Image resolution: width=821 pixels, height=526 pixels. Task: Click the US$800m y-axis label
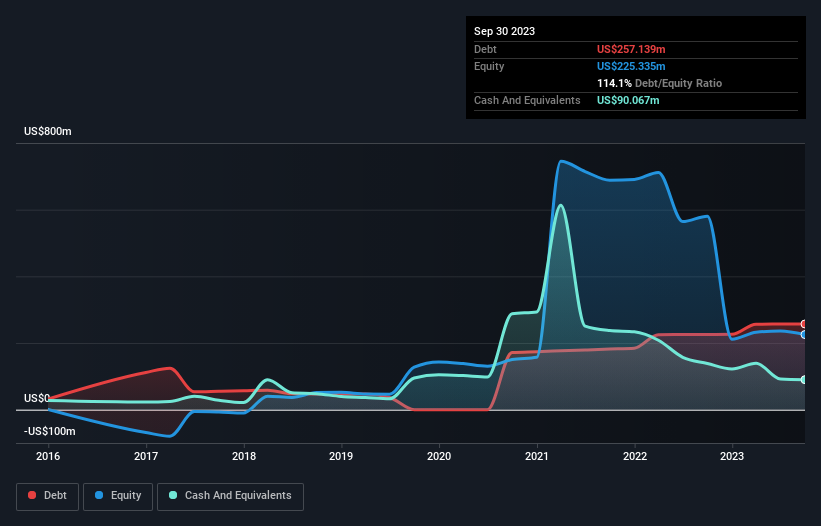48,131
